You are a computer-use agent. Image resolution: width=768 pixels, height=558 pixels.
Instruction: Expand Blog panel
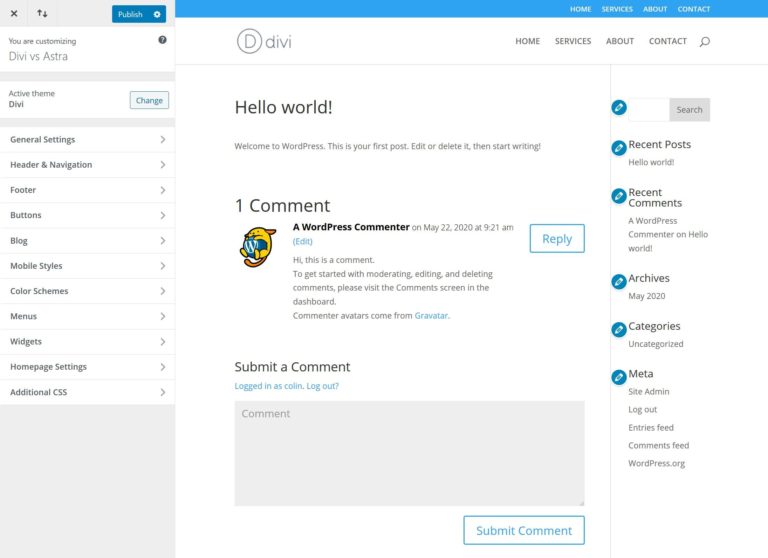pyautogui.click(x=87, y=241)
